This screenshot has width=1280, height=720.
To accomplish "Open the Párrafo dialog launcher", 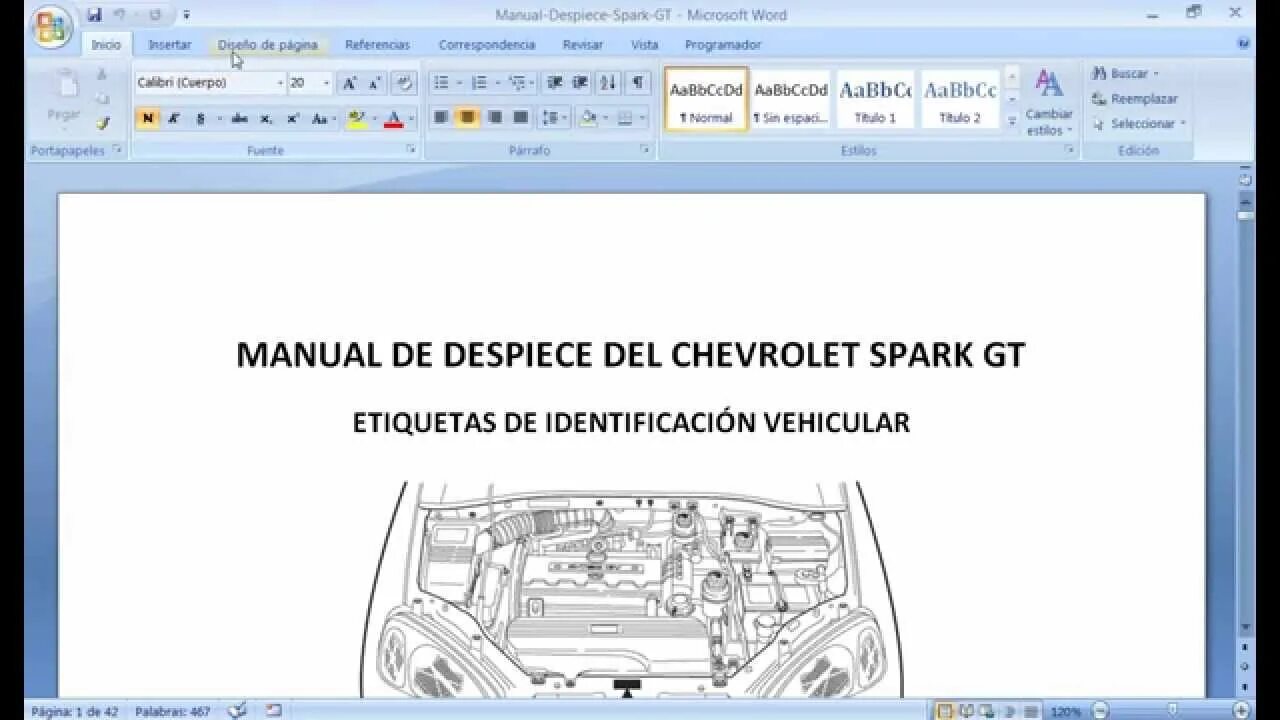I will tap(646, 150).
